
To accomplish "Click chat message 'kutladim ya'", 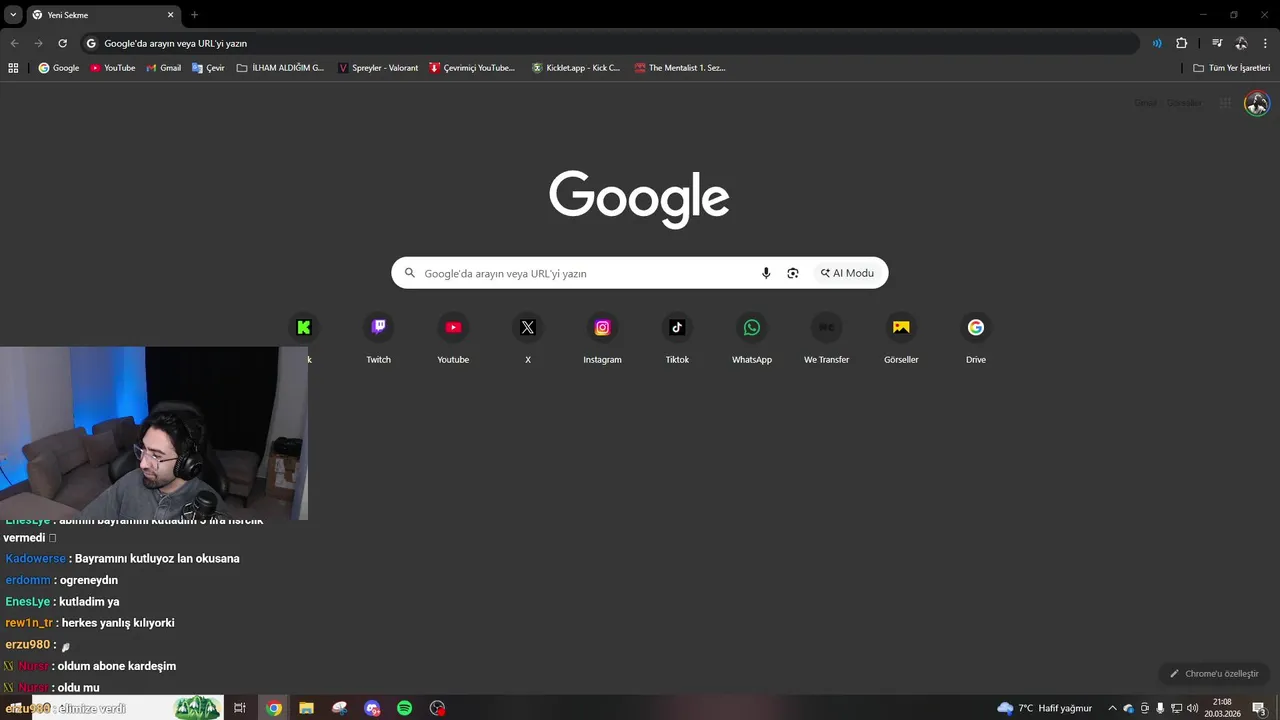I will click(89, 602).
